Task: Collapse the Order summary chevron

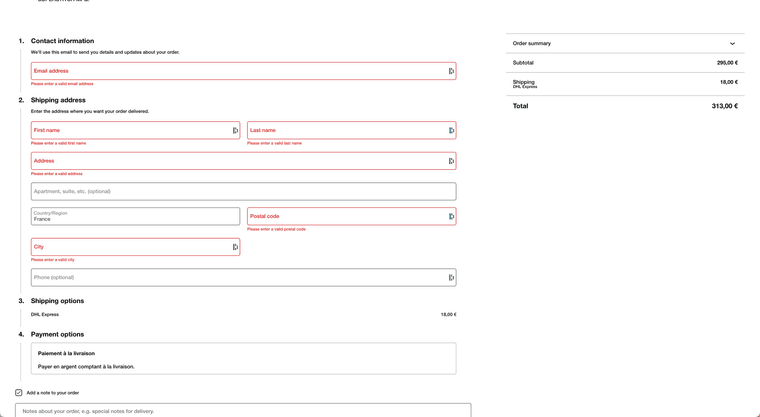Action: (732, 44)
